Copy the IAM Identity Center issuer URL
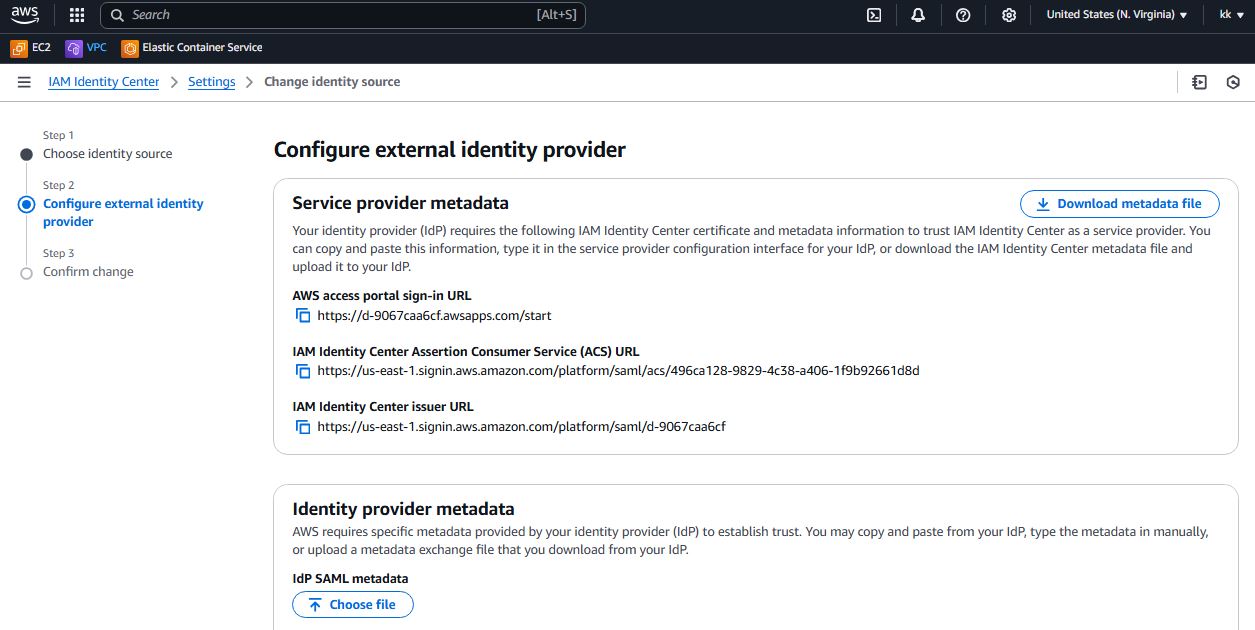Screen dimensions: 1255x630 tap(303, 427)
